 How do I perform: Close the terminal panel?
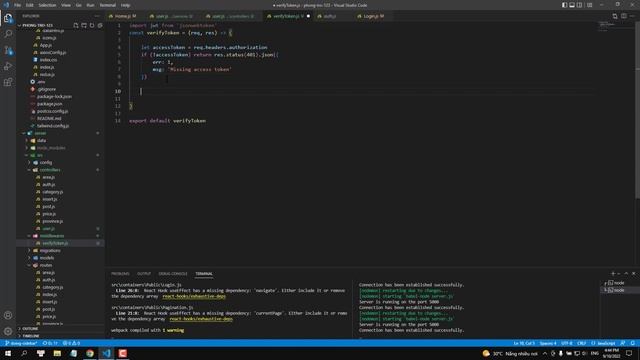pos(633,273)
